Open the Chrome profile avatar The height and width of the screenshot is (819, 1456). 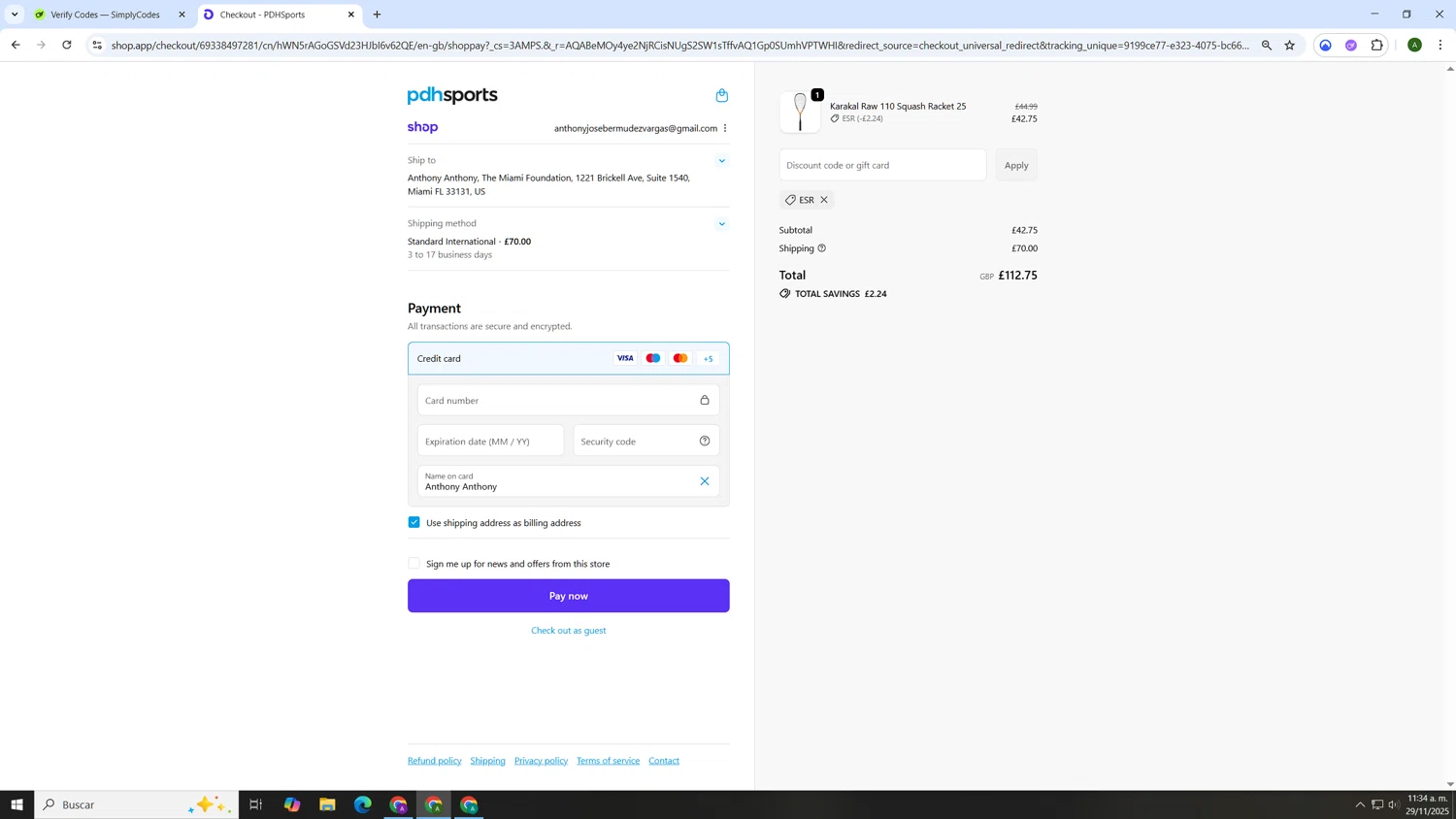point(1415,45)
